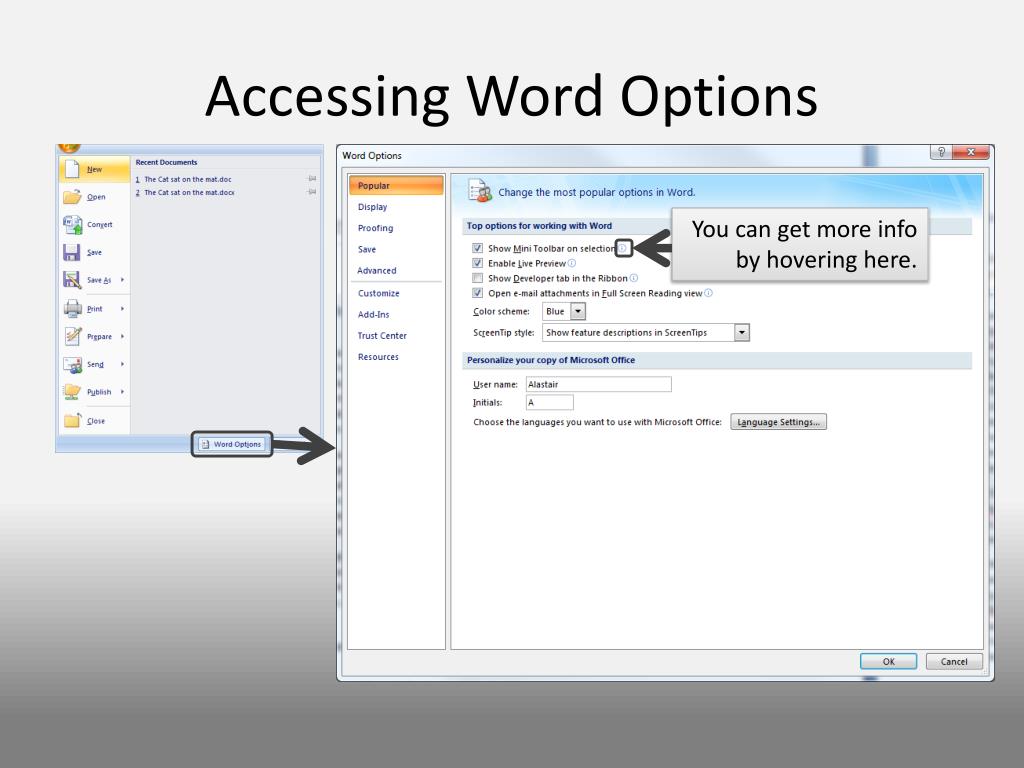Image resolution: width=1024 pixels, height=768 pixels.
Task: Open Language Settings
Action: tap(778, 422)
